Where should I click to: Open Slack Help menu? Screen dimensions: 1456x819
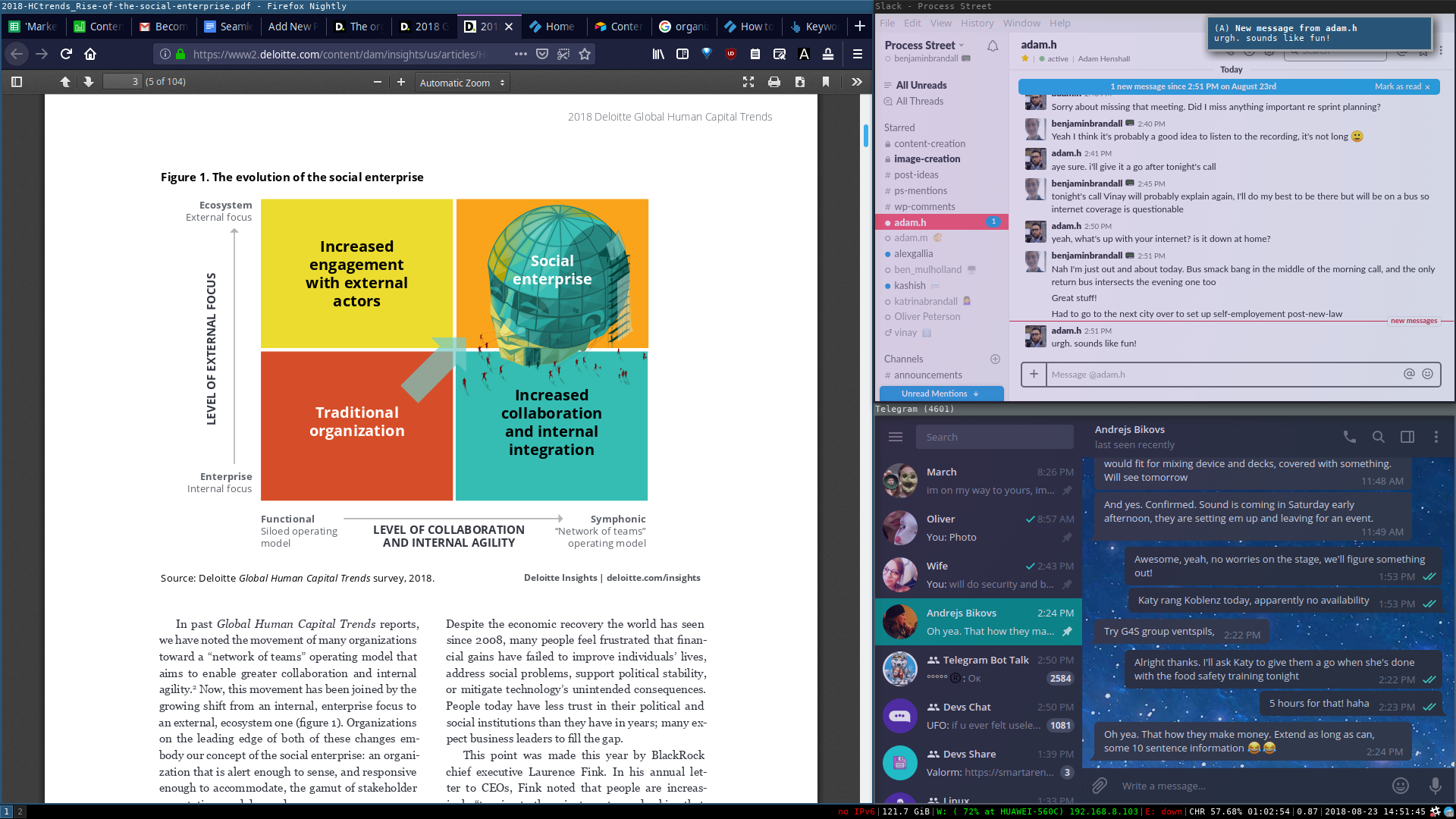(1059, 23)
